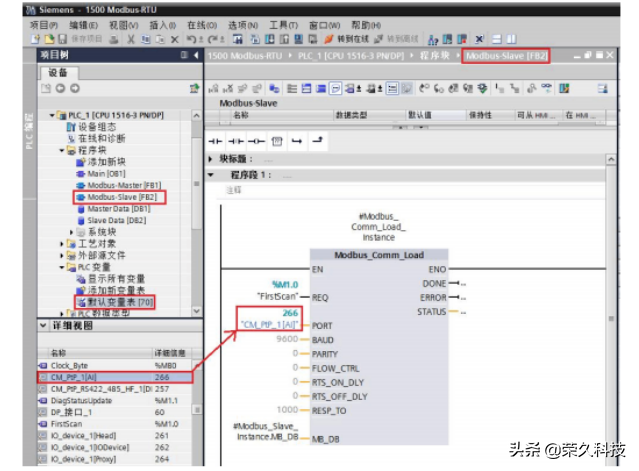This screenshot has width=639, height=471.
Task: Expand the 块标题 section
Action: (x=211, y=159)
